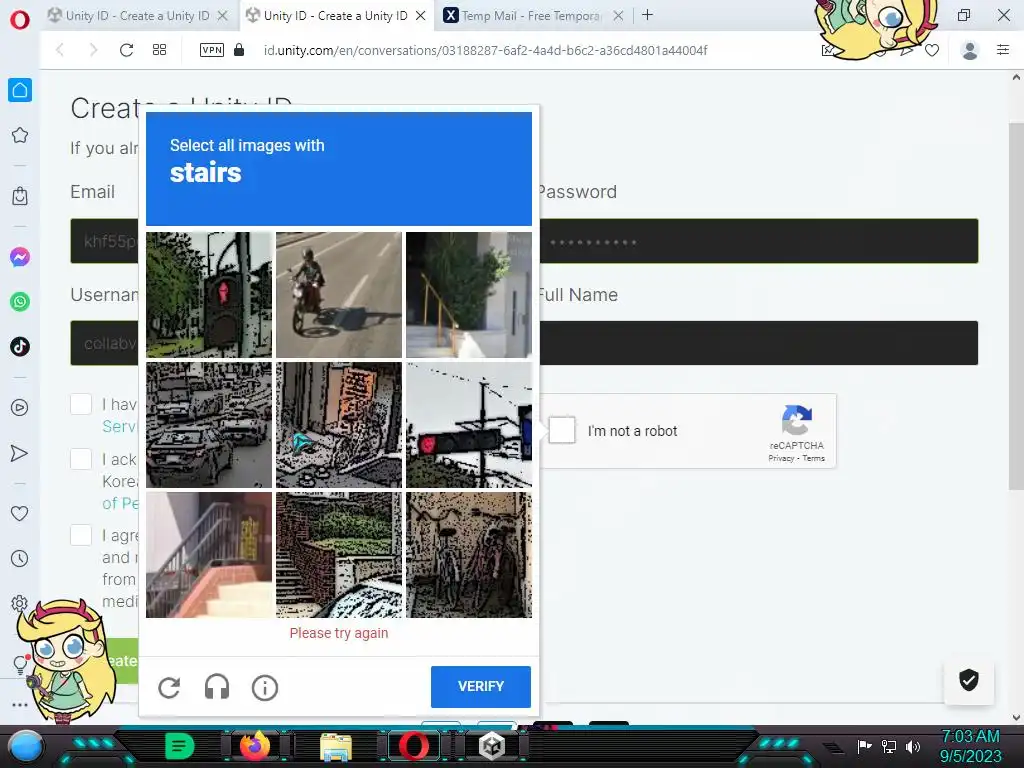The height and width of the screenshot is (768, 1024).
Task: Go to Opera start page home icon
Action: click(x=20, y=90)
